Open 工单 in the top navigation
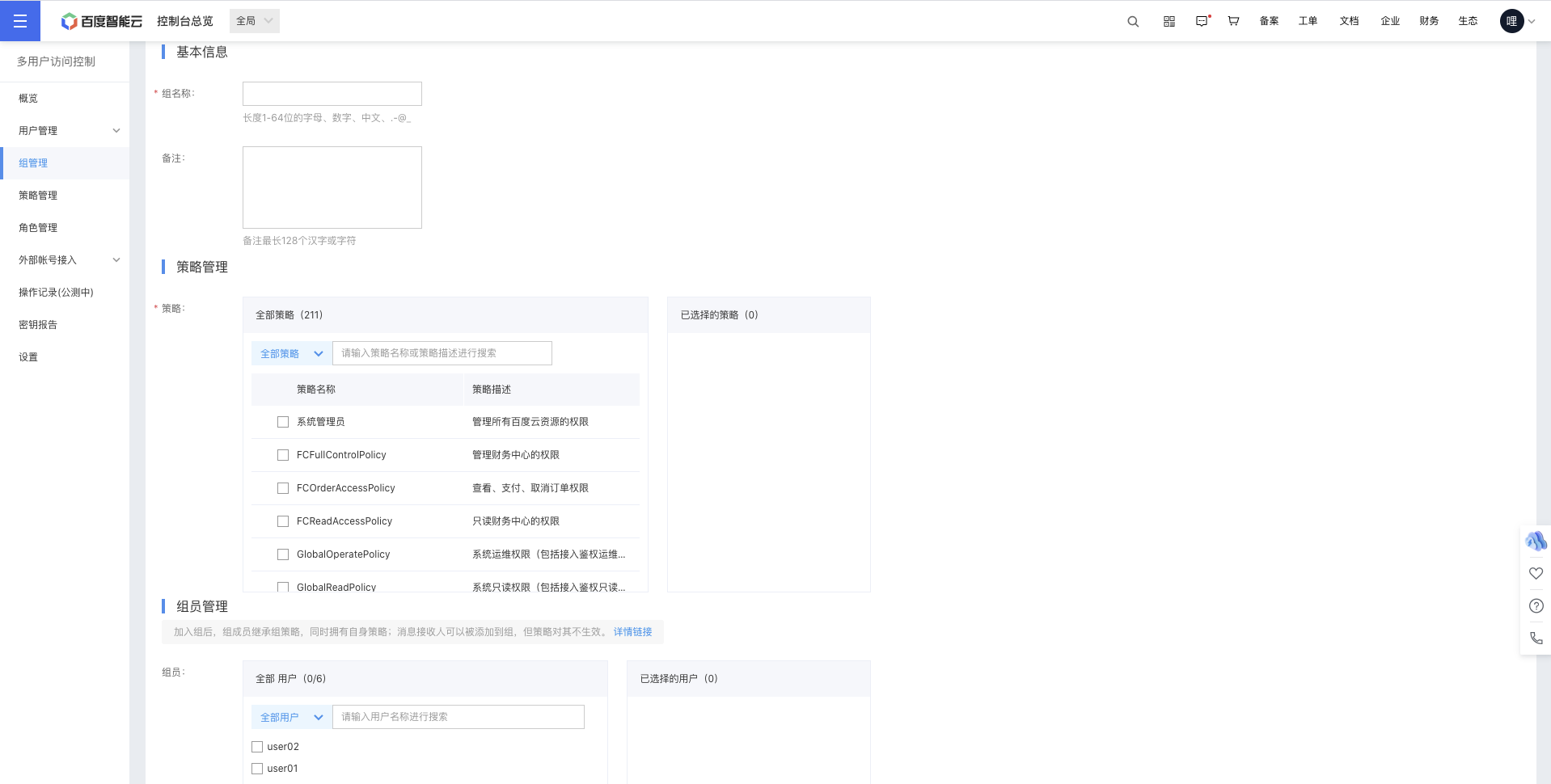 point(1308,22)
